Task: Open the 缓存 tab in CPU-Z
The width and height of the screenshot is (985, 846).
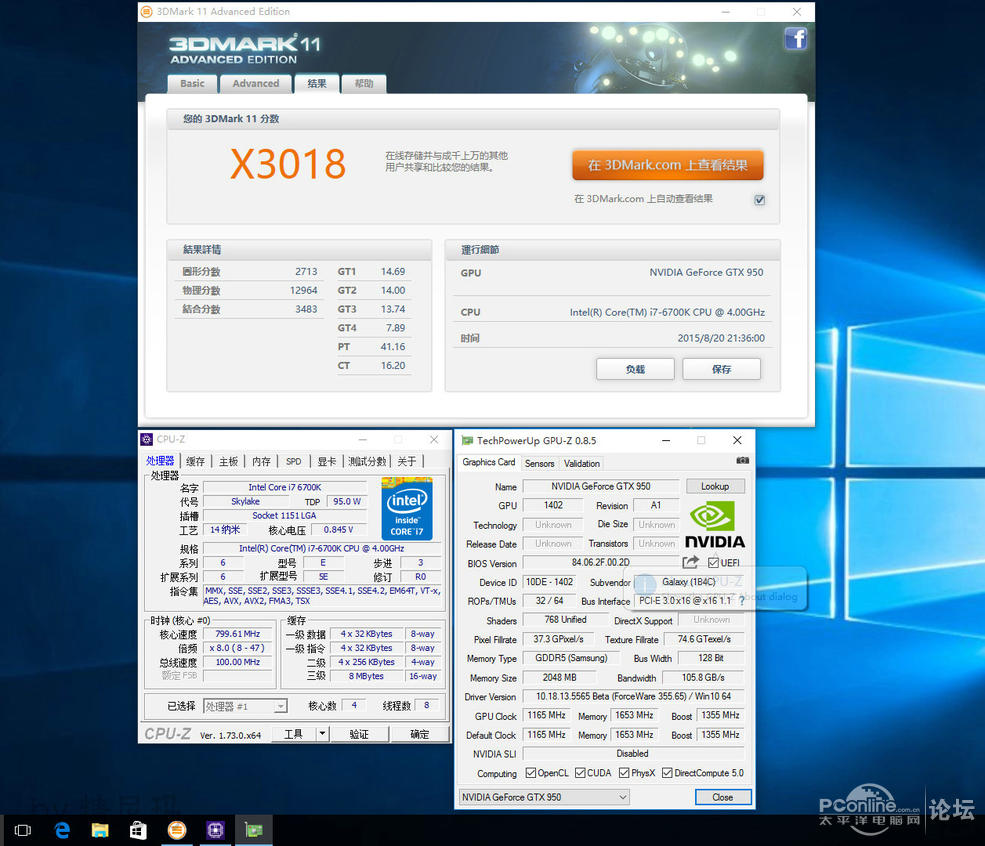Action: [195, 461]
